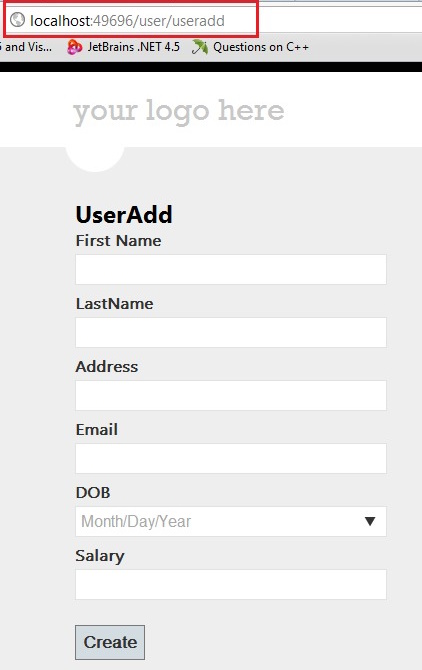Screen dimensions: 422x670
Task: Click the green umbrella Questions on C++ icon
Action: [x=199, y=47]
